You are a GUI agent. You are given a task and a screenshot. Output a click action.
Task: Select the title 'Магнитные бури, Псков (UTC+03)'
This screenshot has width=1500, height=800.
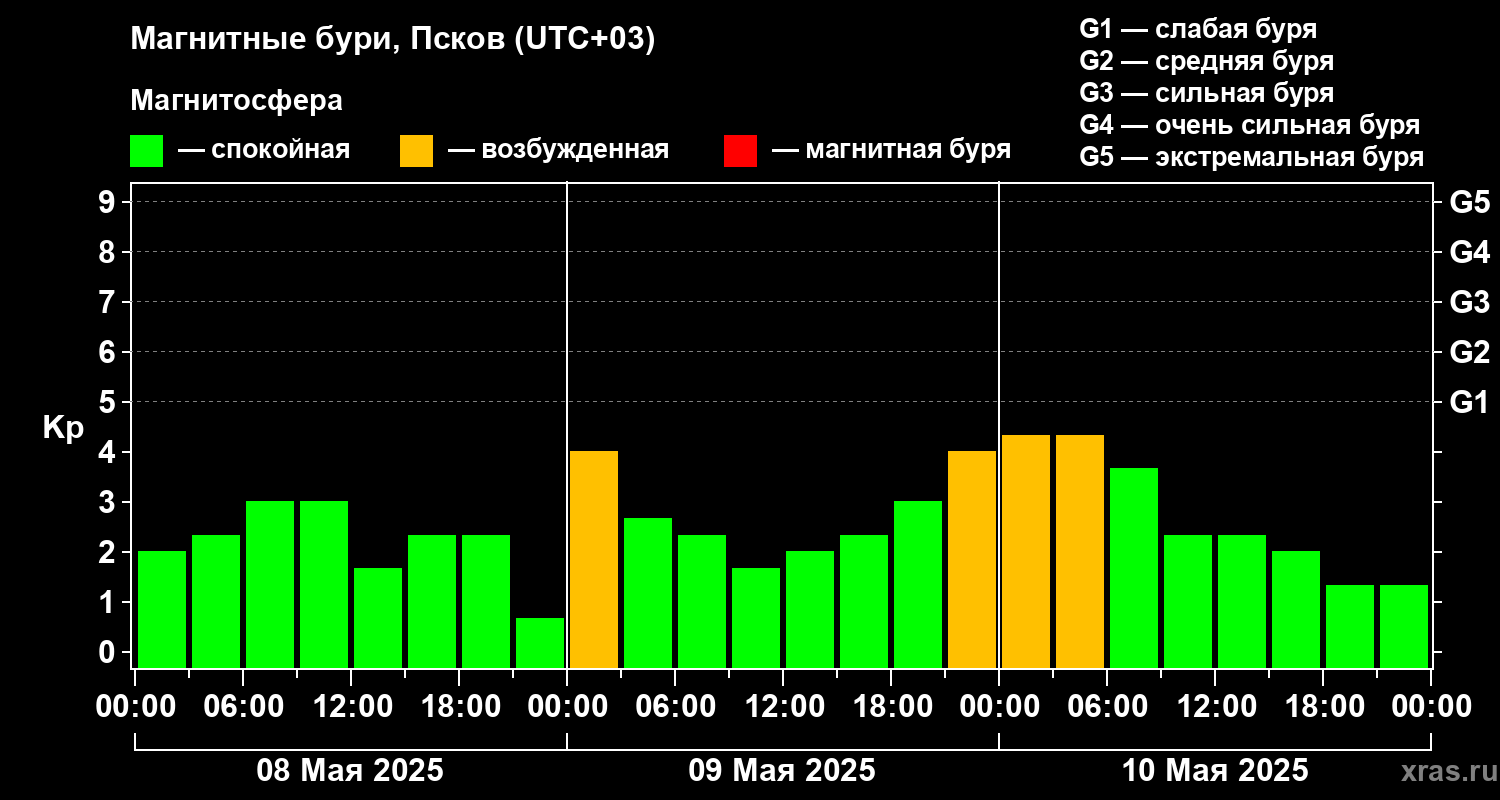[x=393, y=40]
